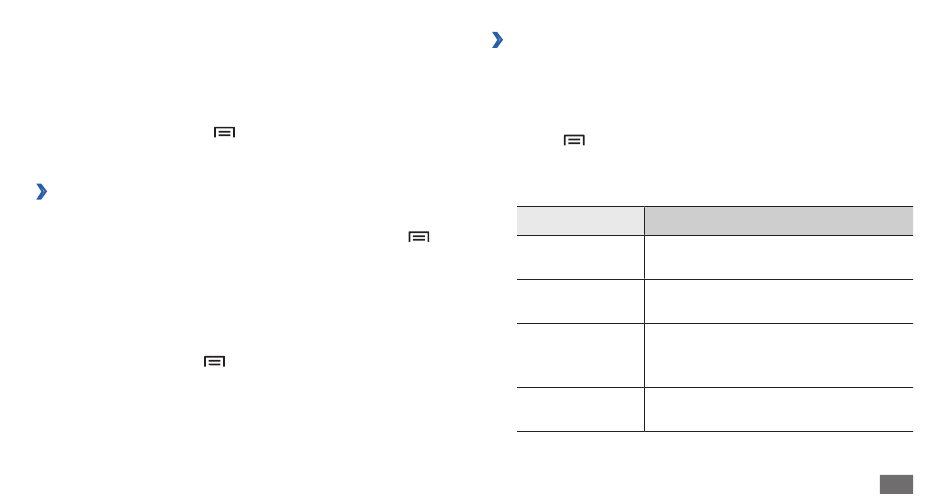This screenshot has width=950, height=497.
Task: Click the last table row's narrow left cell
Action: [x=580, y=409]
